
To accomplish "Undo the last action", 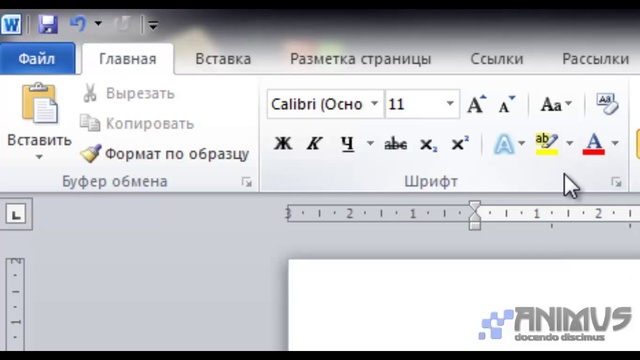I will pos(78,24).
